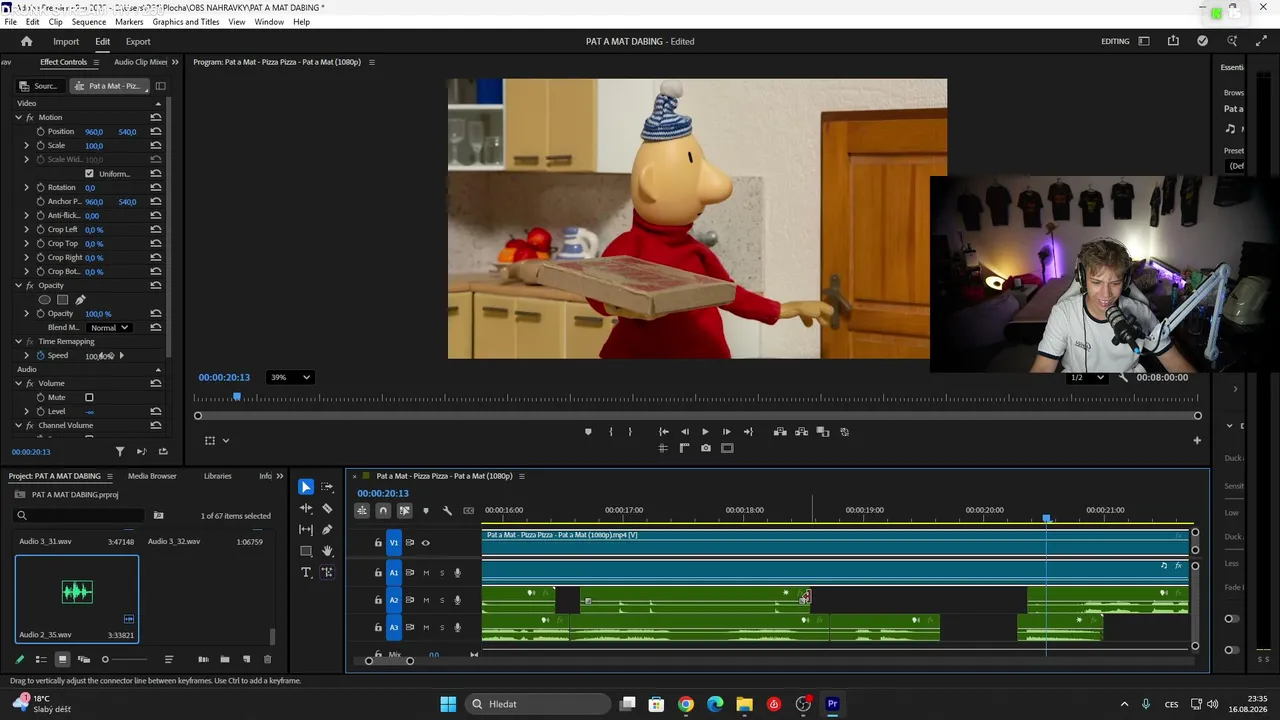Expand Crop Left property
This screenshot has height=720, width=1280.
click(27, 230)
